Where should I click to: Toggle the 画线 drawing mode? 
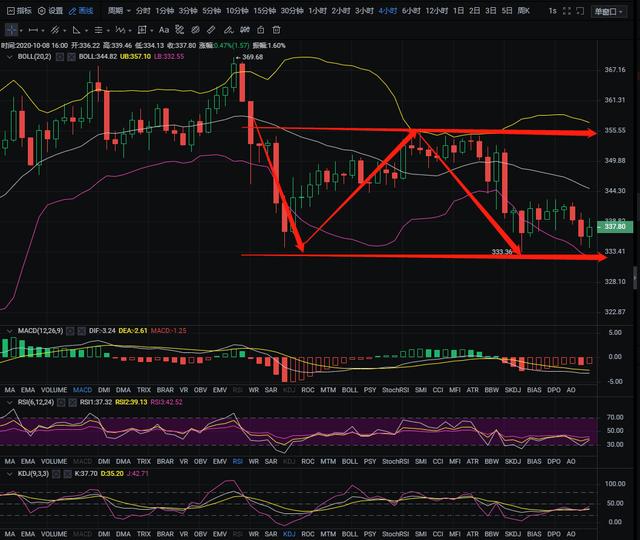[x=81, y=11]
